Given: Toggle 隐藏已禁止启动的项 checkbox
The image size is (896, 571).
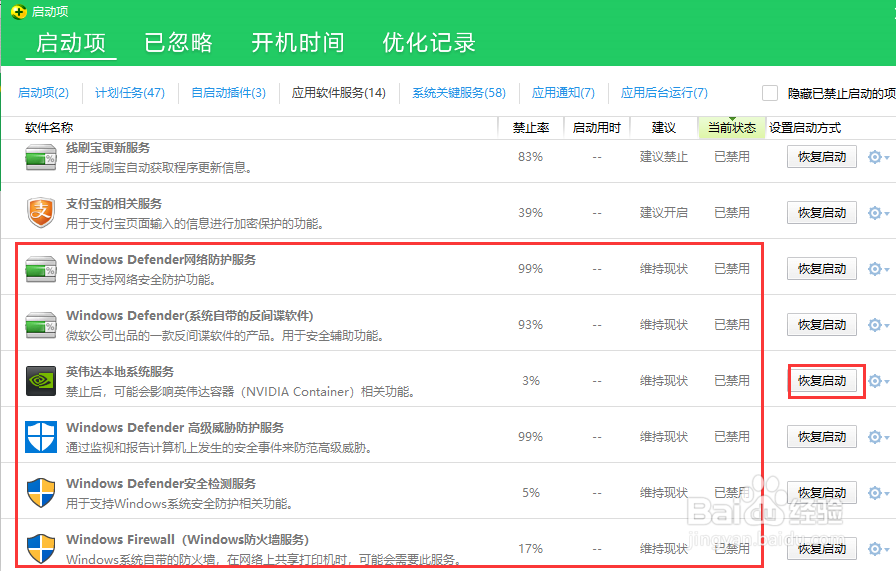Looking at the screenshot, I should 770,93.
